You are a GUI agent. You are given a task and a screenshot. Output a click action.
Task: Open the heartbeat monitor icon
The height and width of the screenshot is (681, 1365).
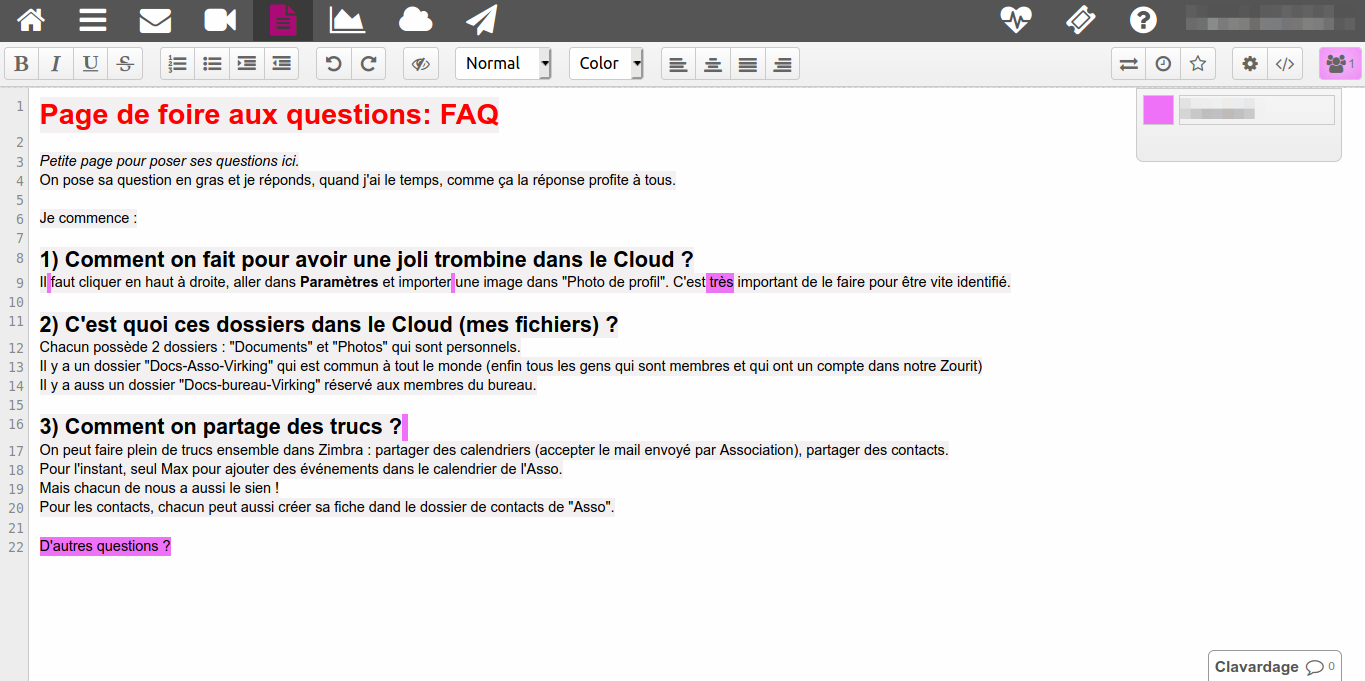click(x=1016, y=20)
